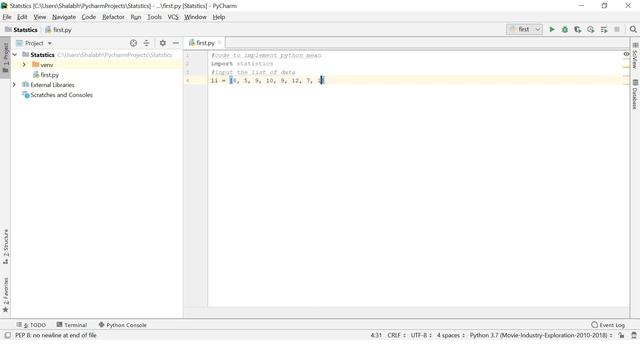Screen dimensions: 640x360
Task: Expand the venv folder
Action: click(24, 64)
